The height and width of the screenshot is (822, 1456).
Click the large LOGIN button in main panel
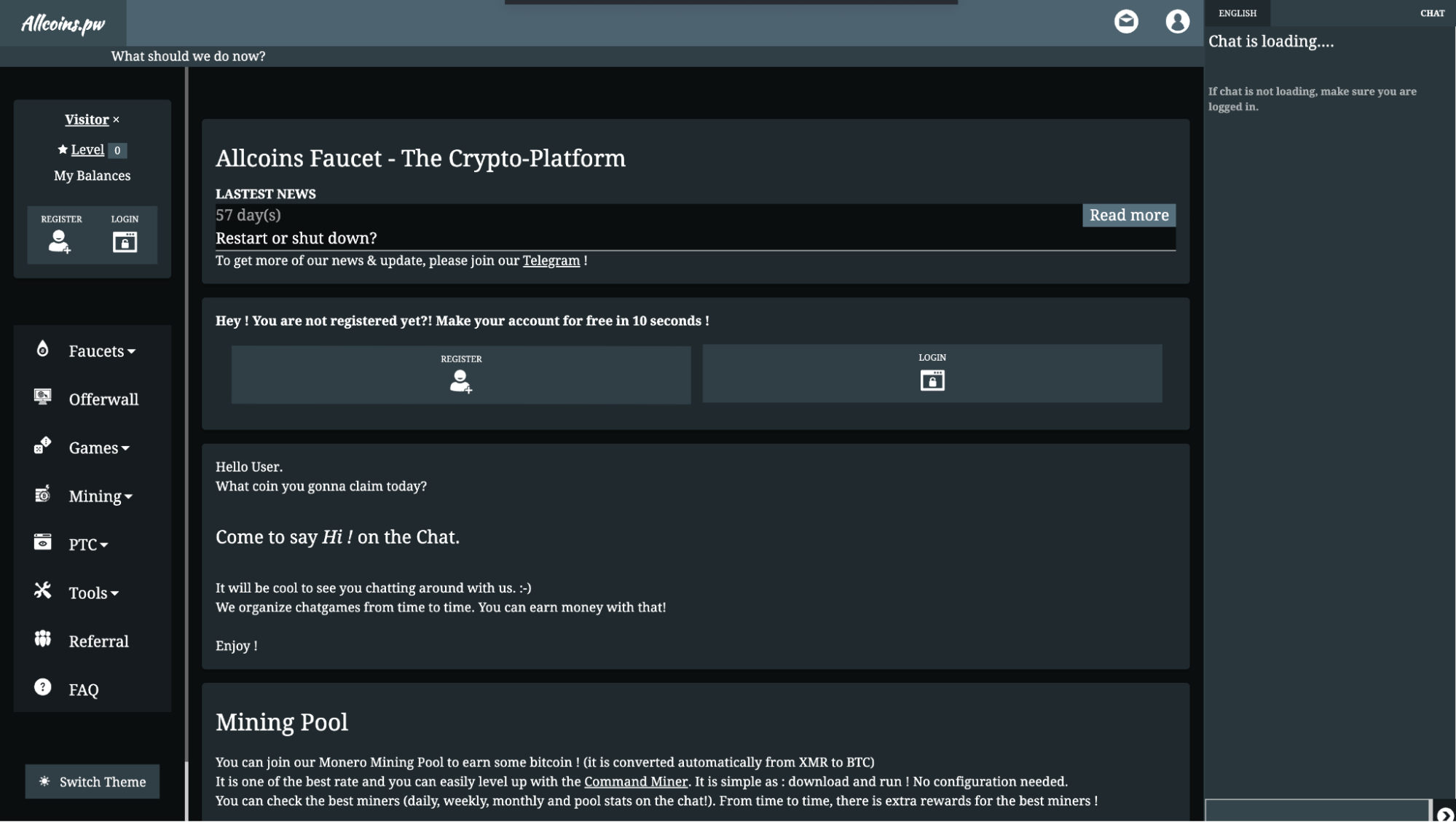932,373
